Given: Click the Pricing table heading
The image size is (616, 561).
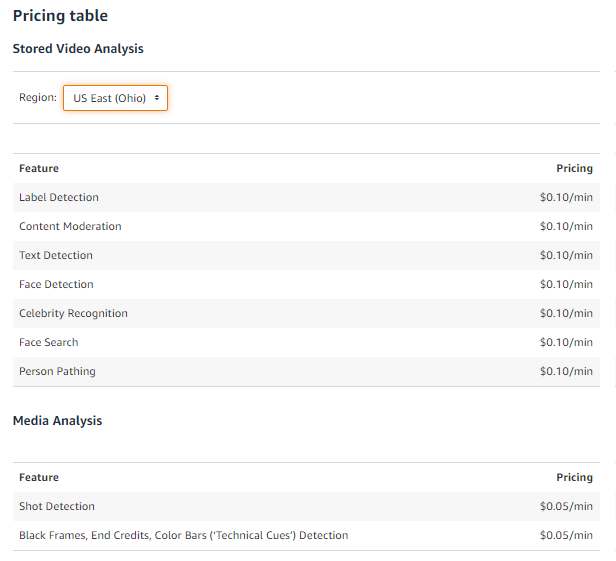Looking at the screenshot, I should (x=60, y=16).
